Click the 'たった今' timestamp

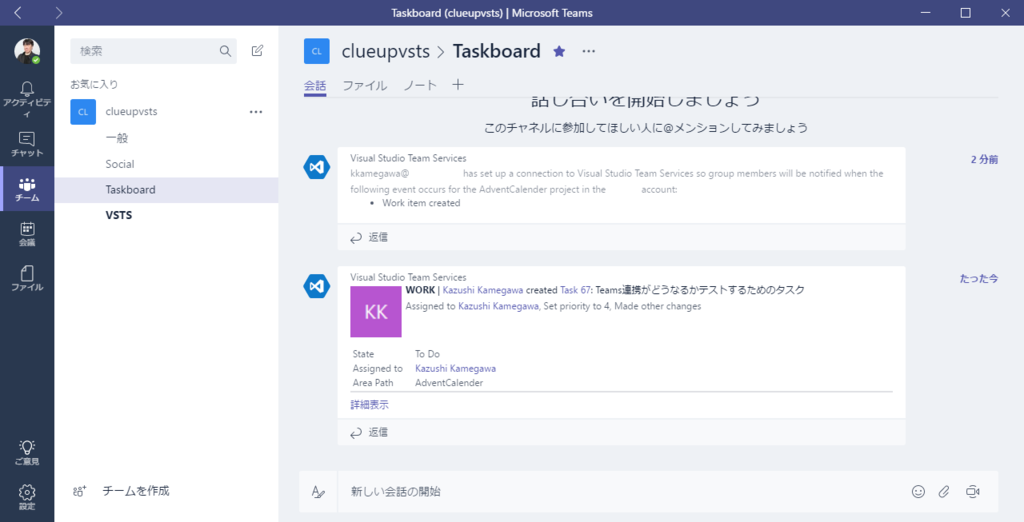[978, 278]
